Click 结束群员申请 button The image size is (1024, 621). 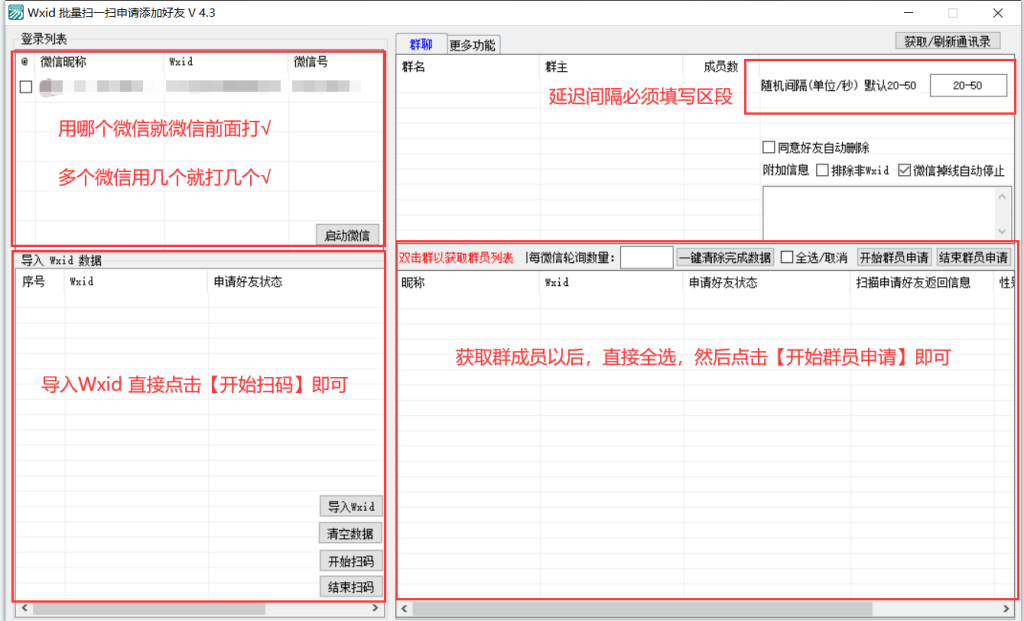point(973,257)
